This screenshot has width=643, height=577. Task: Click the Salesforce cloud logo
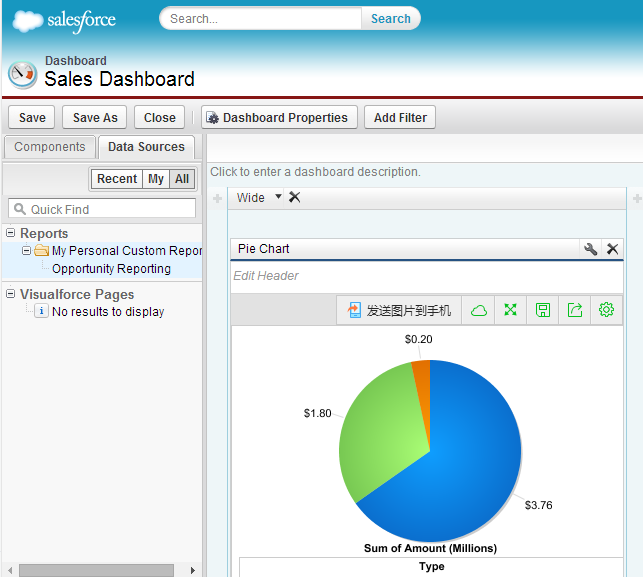[x=27, y=21]
